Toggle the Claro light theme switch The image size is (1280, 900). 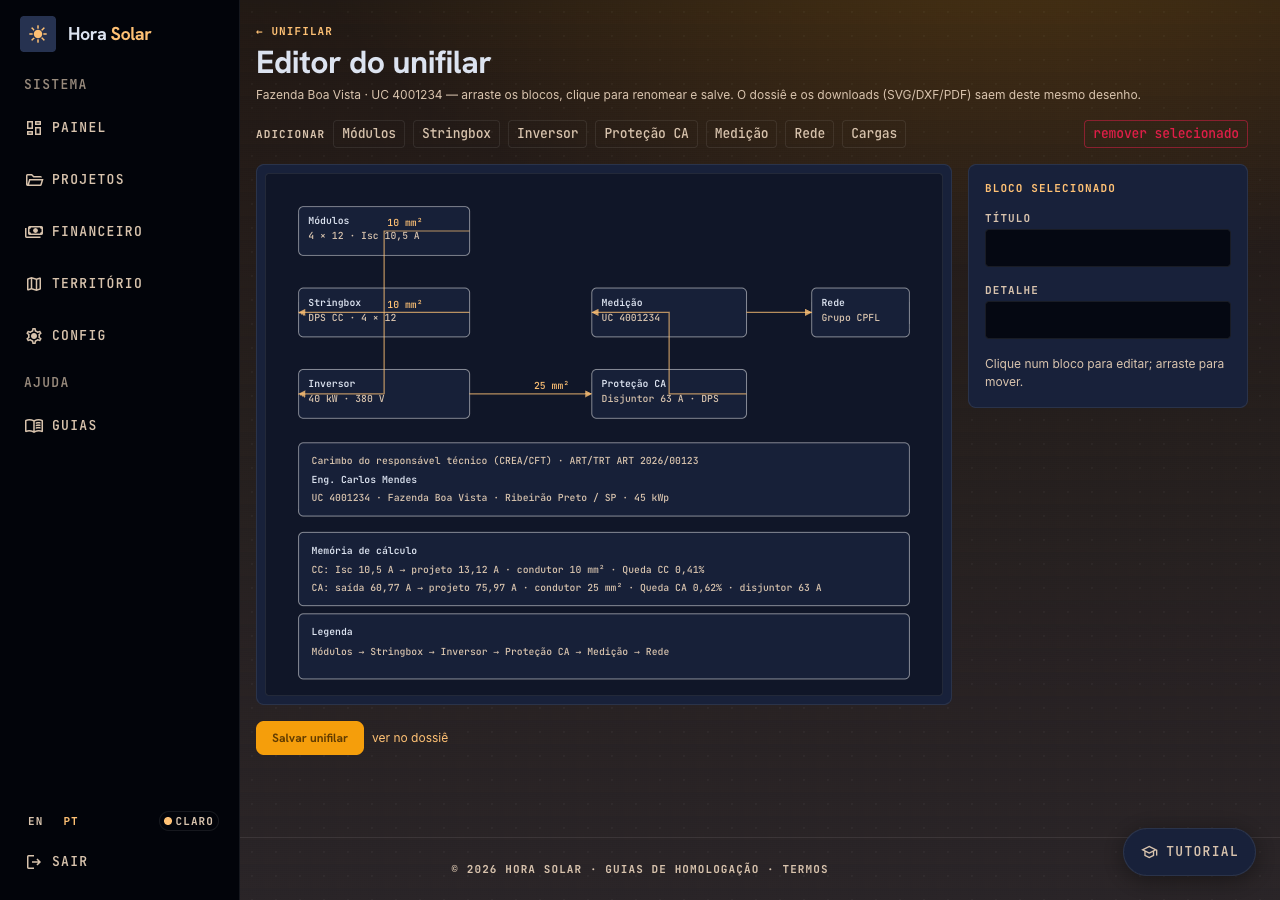[x=189, y=821]
